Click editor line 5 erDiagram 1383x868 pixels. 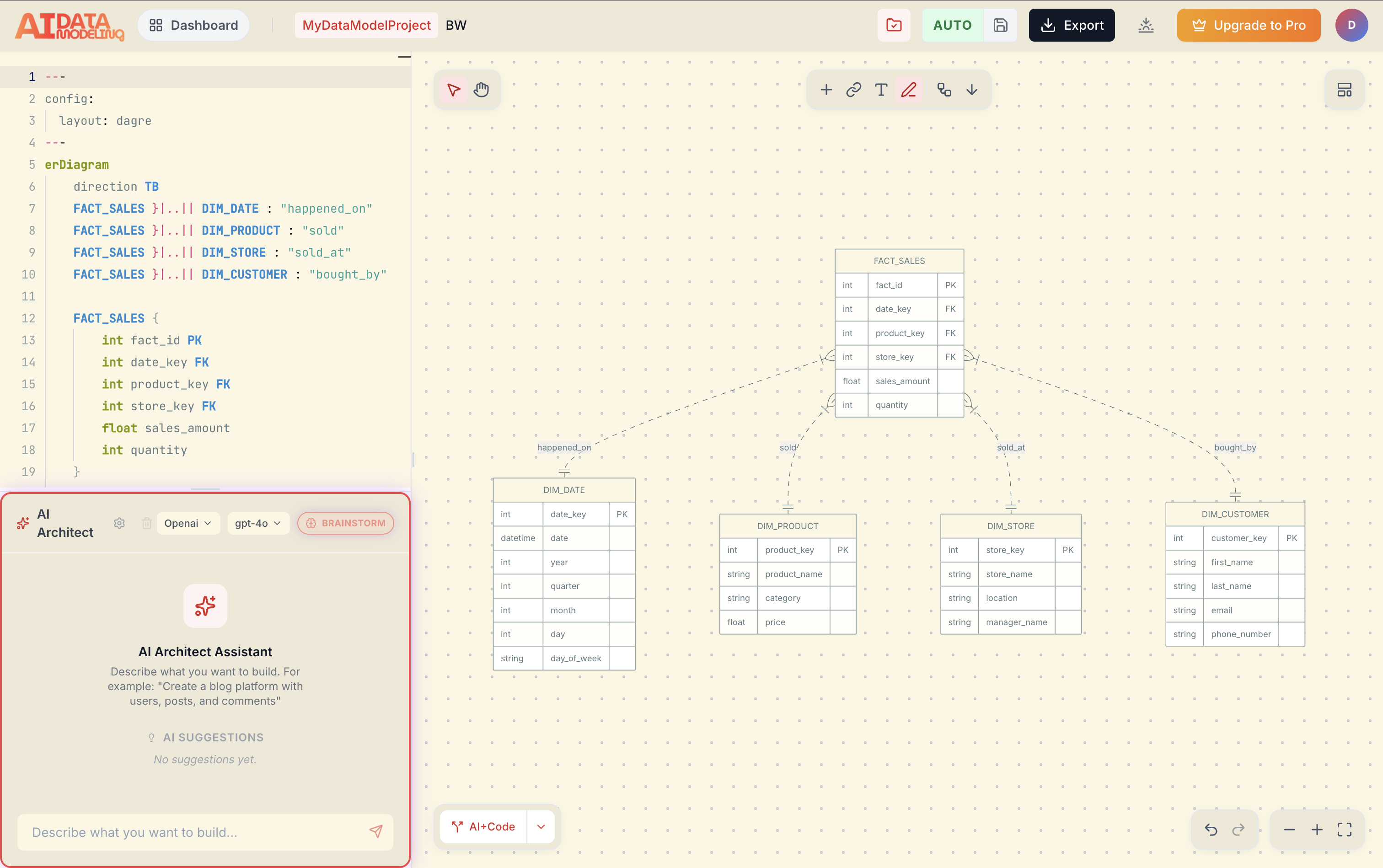(77, 165)
